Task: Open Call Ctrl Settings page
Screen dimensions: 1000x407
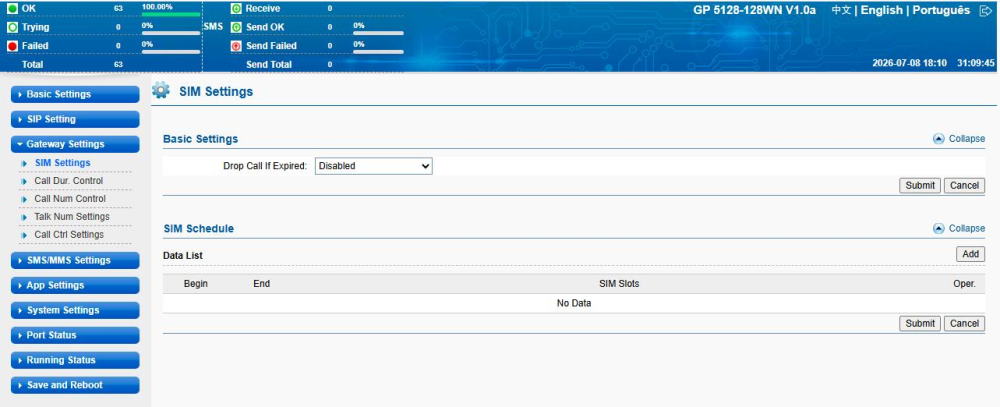Action: [x=69, y=235]
